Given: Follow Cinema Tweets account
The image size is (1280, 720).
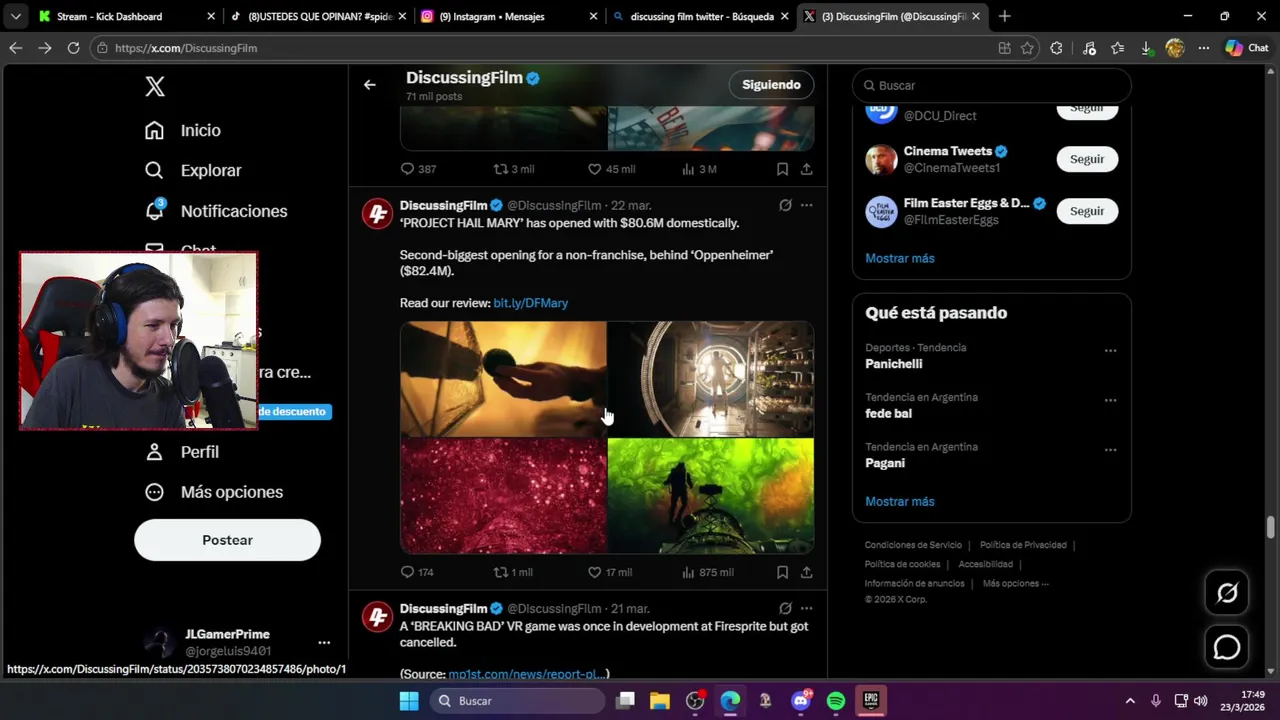Looking at the screenshot, I should click(1087, 159).
